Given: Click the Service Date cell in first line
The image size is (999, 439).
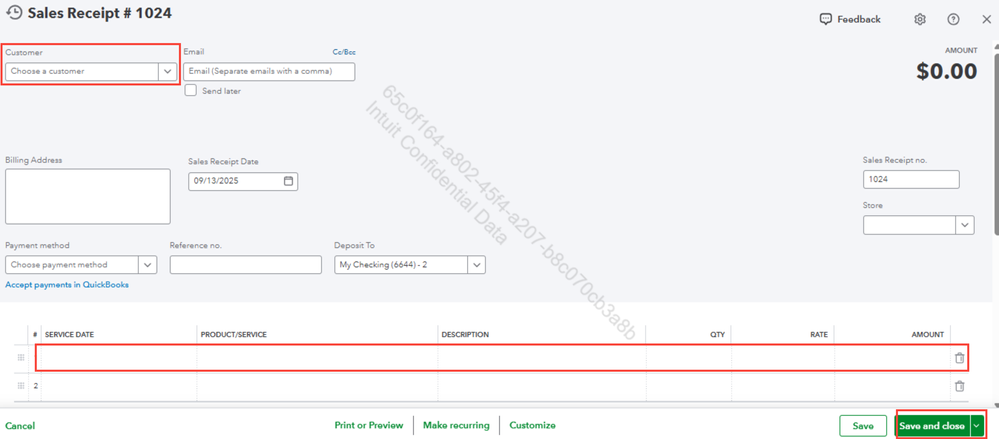Looking at the screenshot, I should tap(119, 358).
